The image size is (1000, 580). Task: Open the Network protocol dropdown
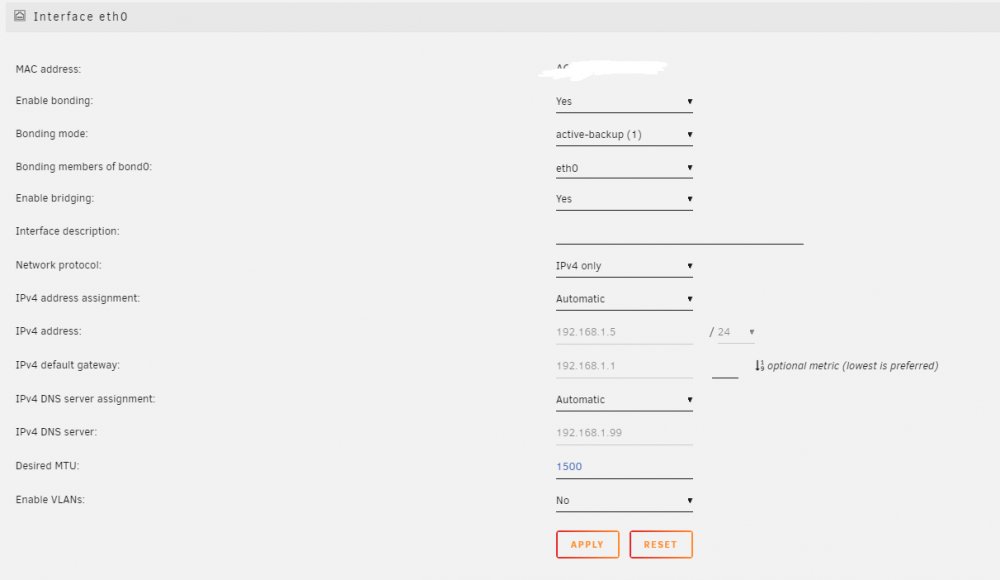pyautogui.click(x=624, y=266)
